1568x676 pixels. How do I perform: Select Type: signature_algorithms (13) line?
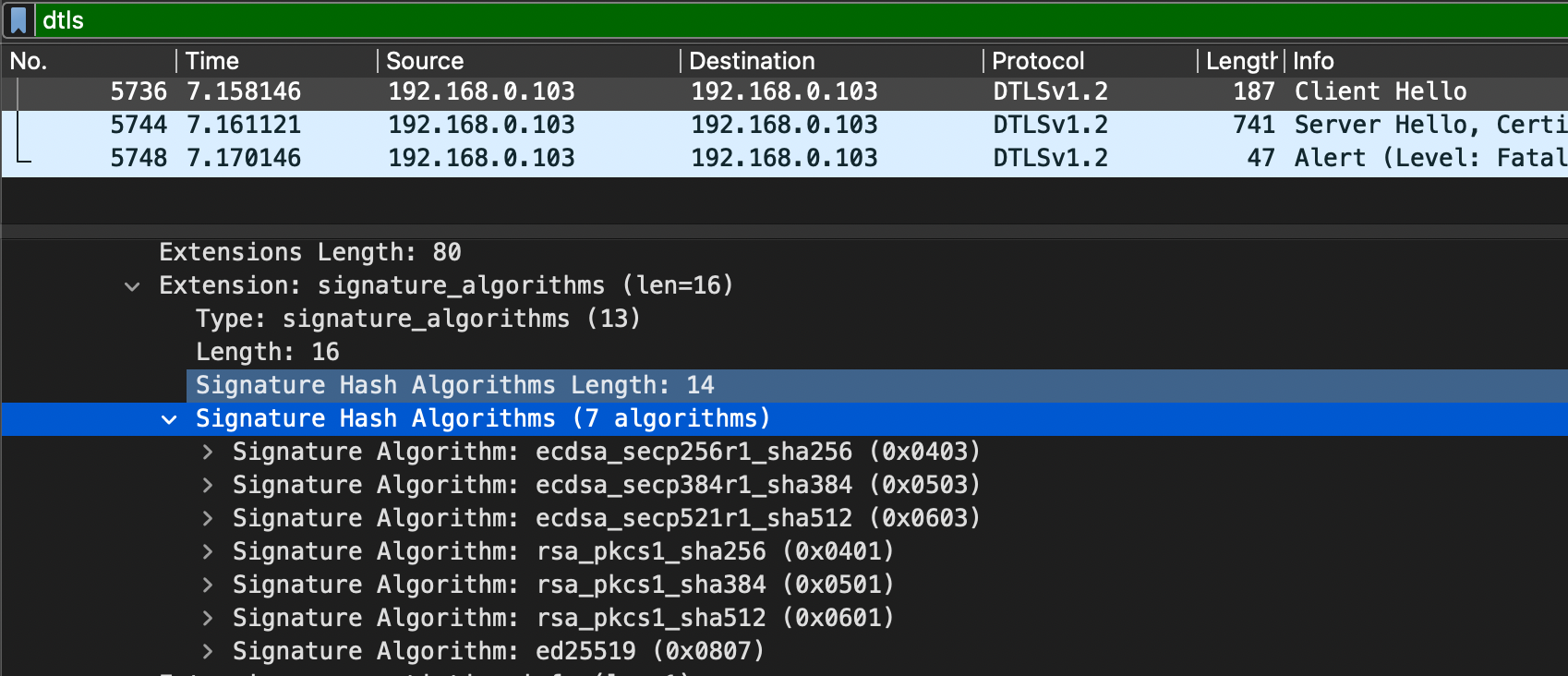[417, 319]
